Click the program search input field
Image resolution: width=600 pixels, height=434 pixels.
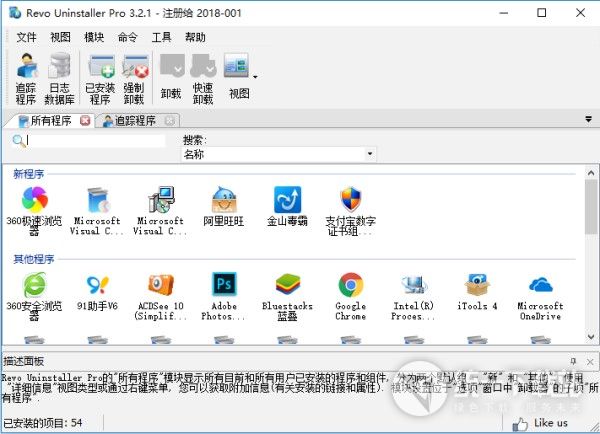pos(96,140)
